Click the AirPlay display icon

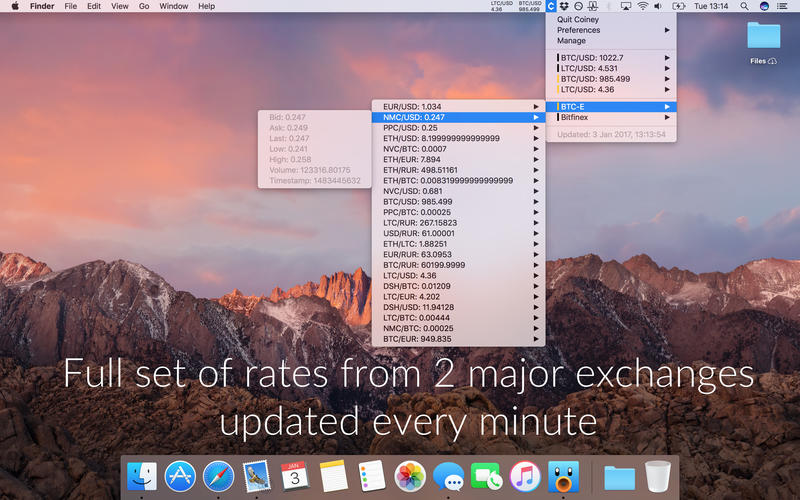[626, 6]
